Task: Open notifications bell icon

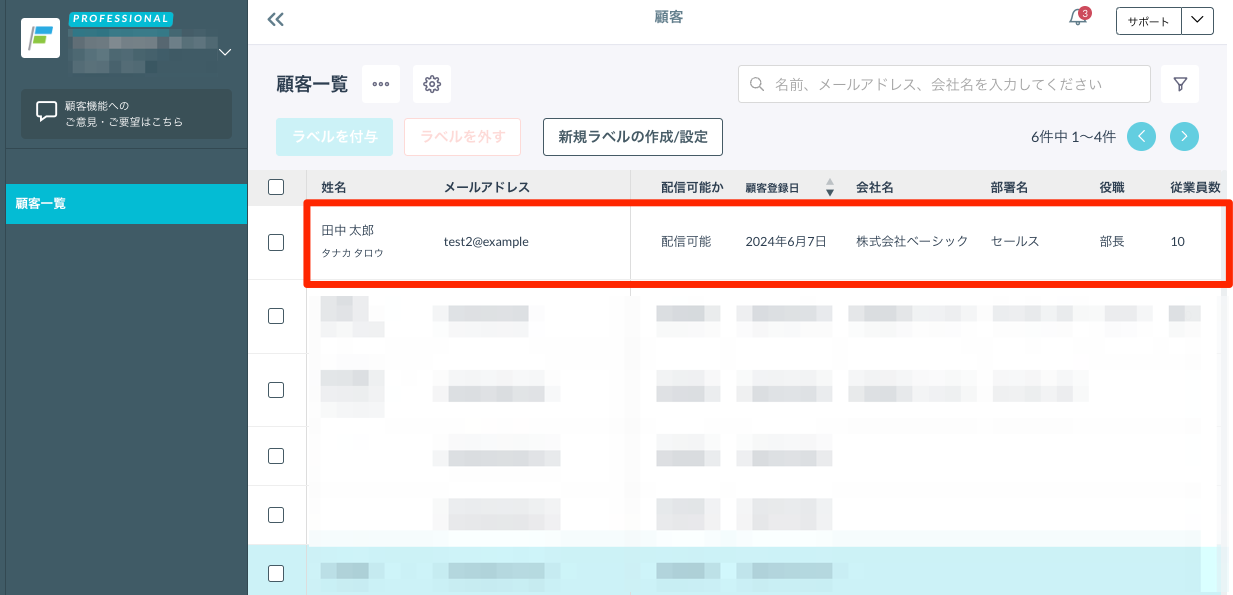Action: tap(1078, 19)
